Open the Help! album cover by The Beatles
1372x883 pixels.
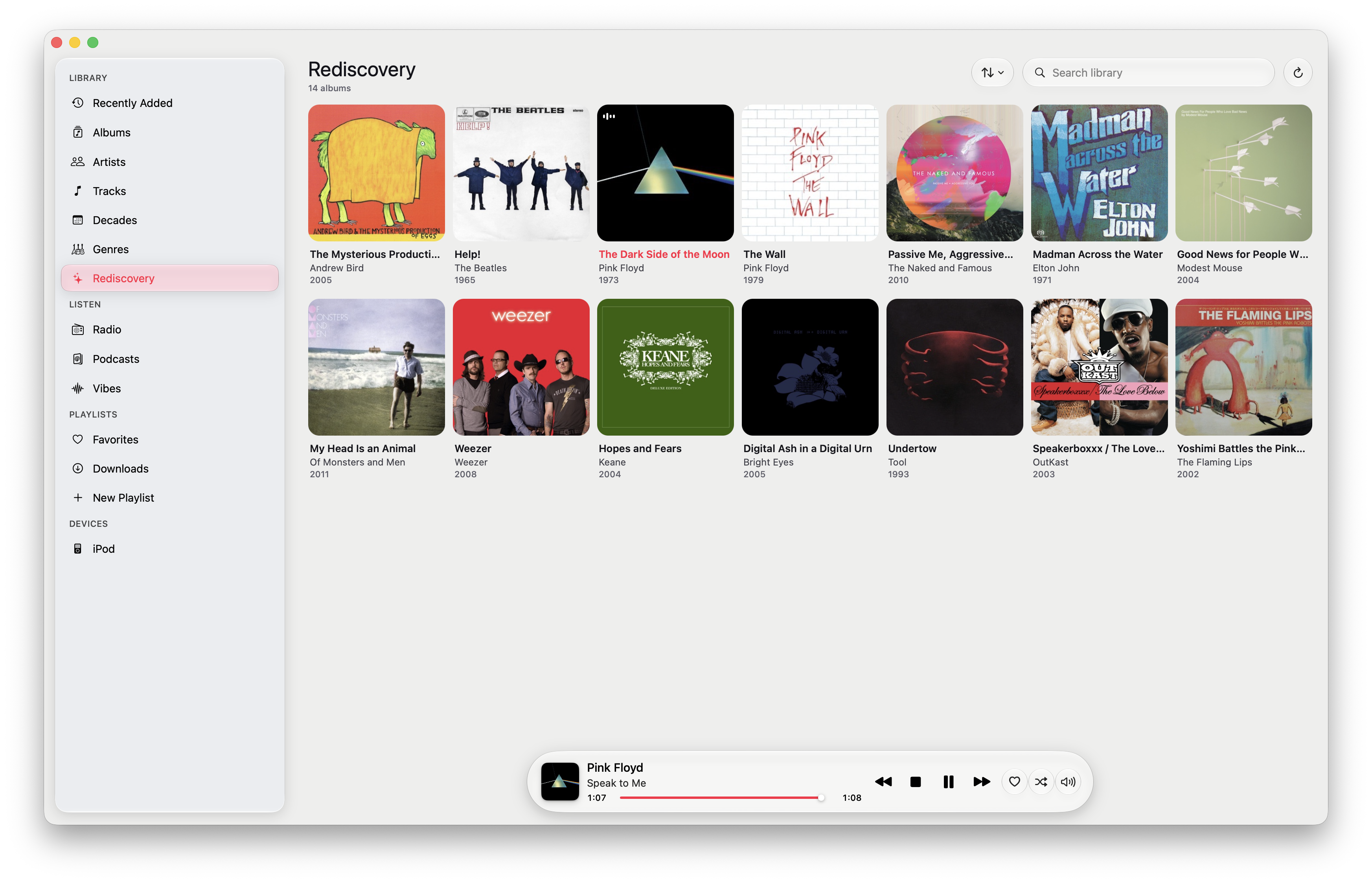520,172
